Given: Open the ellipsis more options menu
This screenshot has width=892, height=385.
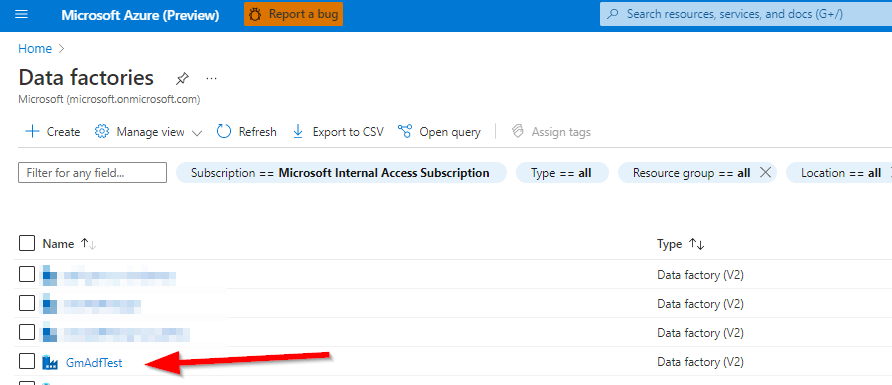Looking at the screenshot, I should [x=212, y=77].
